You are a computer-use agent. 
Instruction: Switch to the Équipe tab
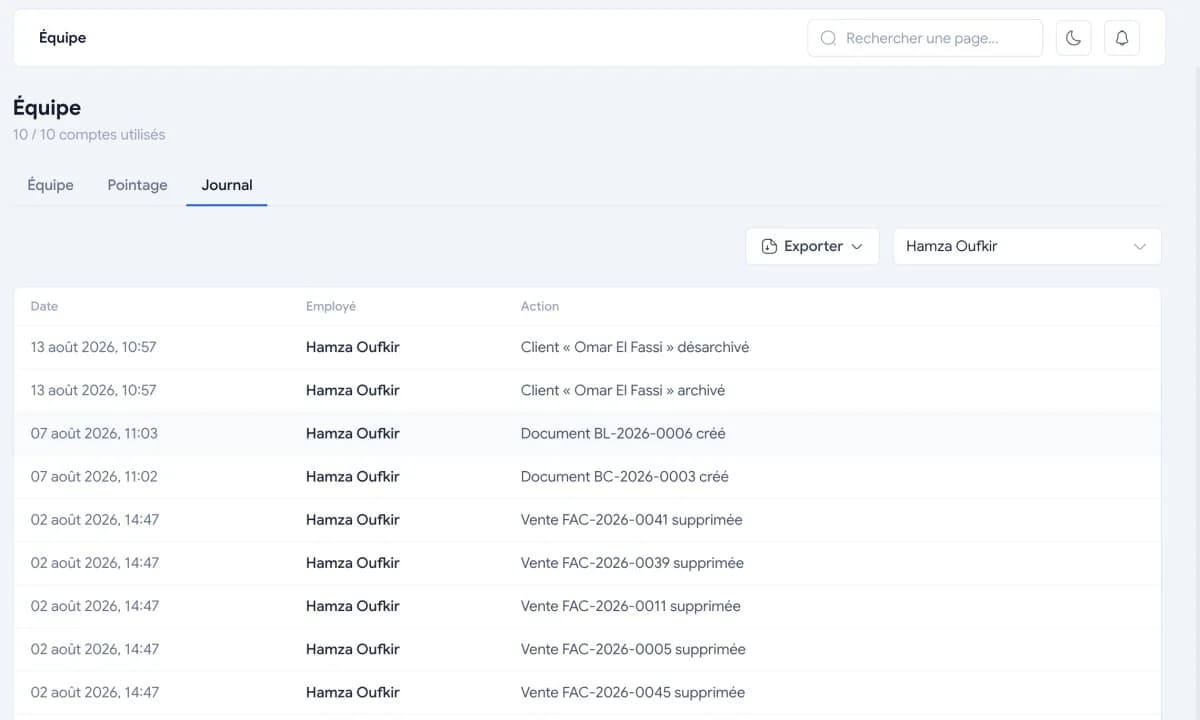point(50,185)
